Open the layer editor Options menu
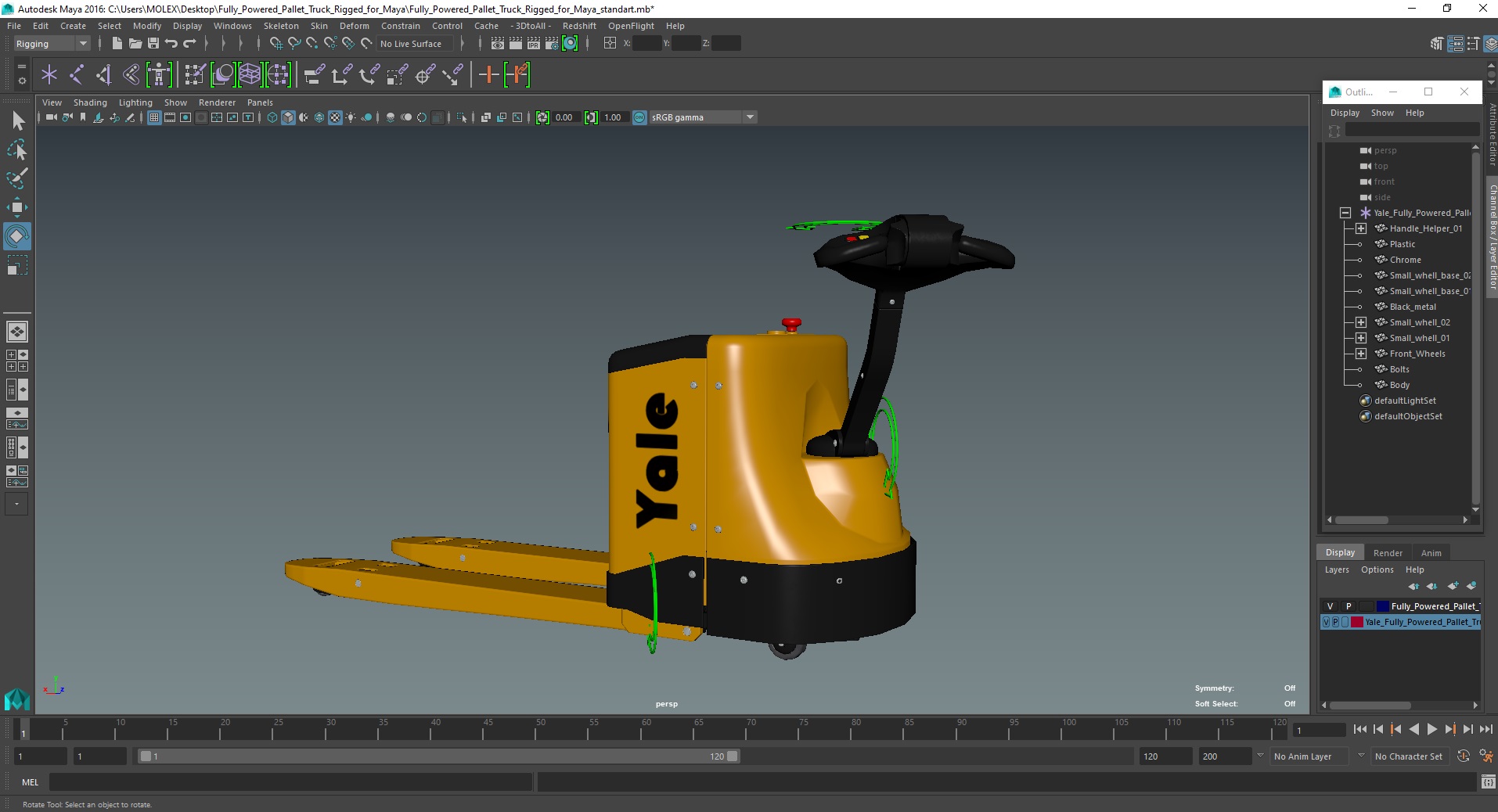 tap(1377, 569)
